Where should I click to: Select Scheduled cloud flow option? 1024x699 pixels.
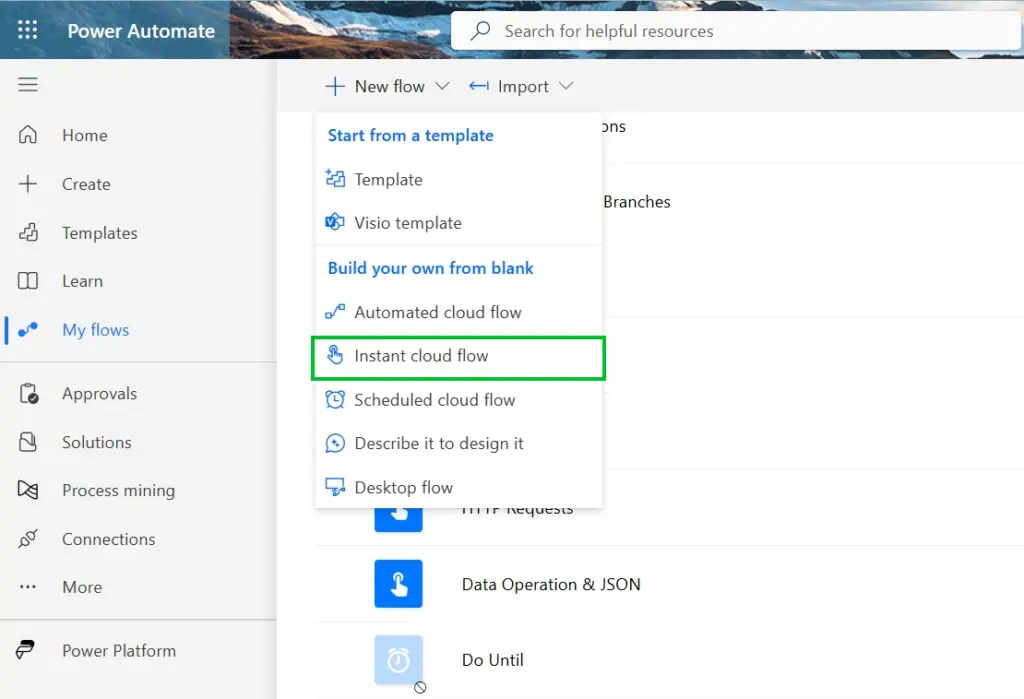point(458,400)
